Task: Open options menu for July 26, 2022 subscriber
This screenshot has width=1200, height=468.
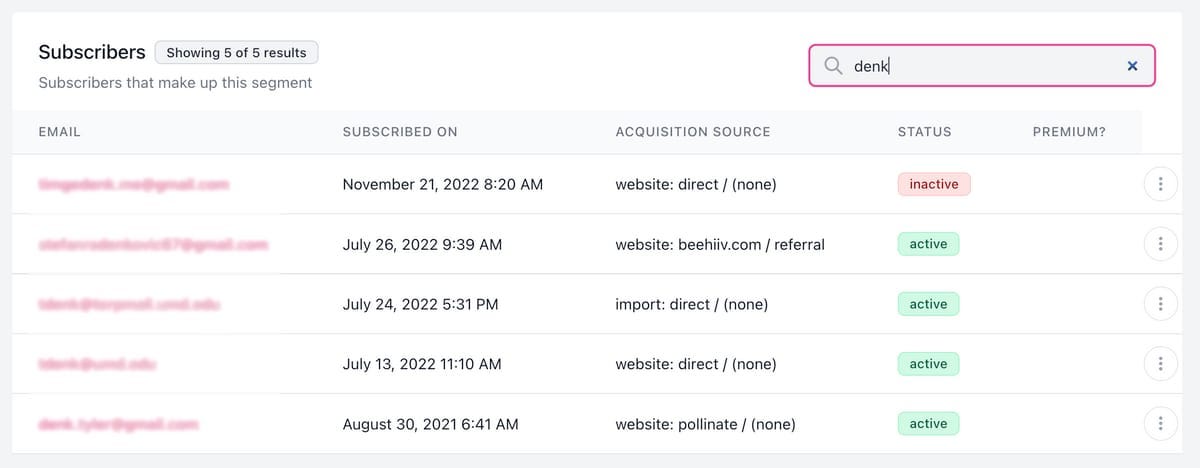Action: coord(1160,244)
